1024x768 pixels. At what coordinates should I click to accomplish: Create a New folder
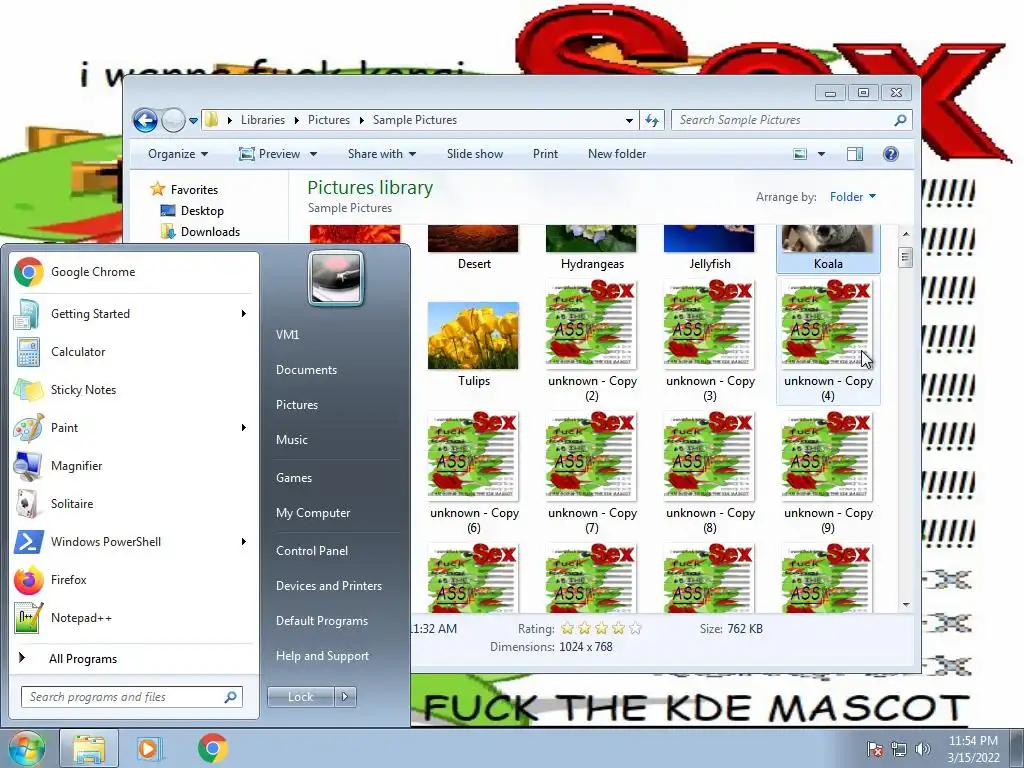click(x=617, y=154)
